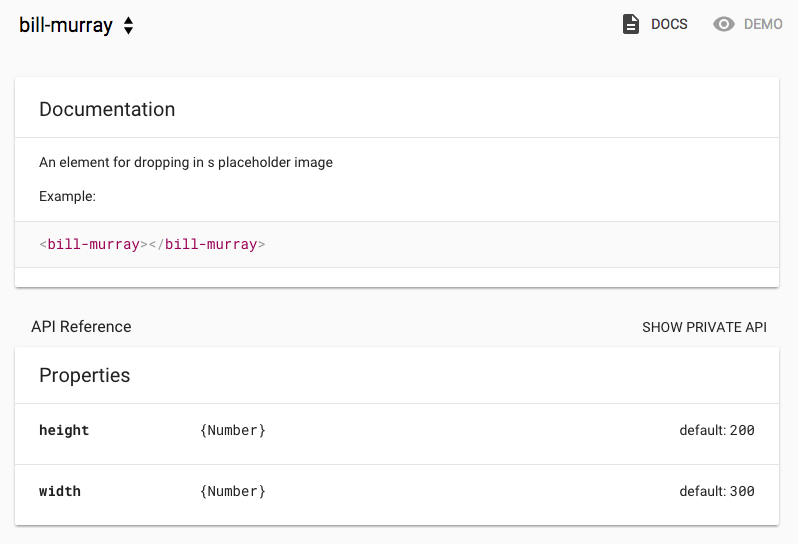Click the {Number} type of width
This screenshot has width=798, height=544.
pyautogui.click(x=233, y=492)
